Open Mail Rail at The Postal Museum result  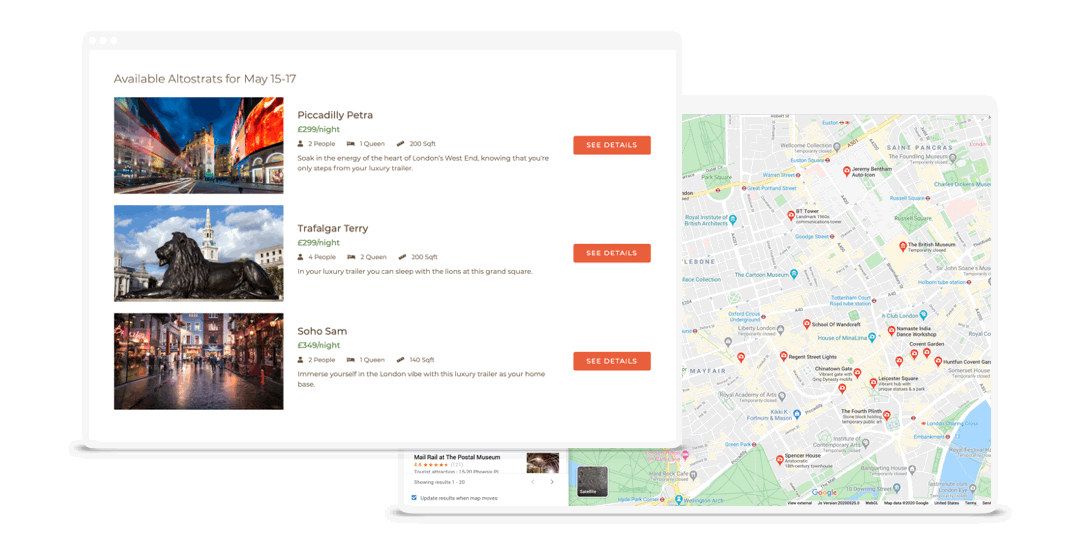(457, 457)
